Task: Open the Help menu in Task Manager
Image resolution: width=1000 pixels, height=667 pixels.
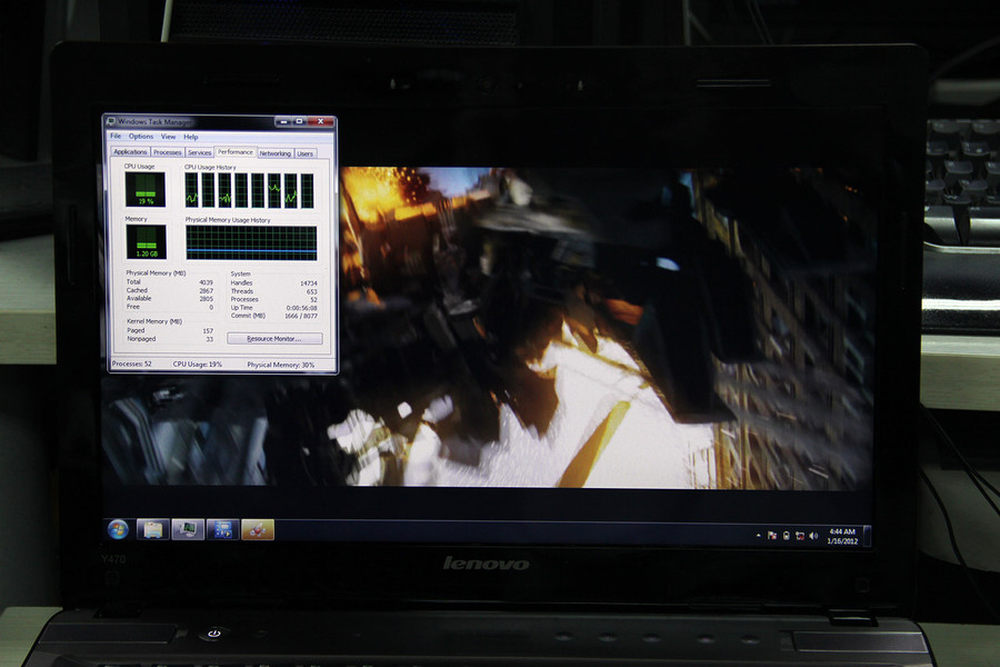Action: click(x=191, y=136)
